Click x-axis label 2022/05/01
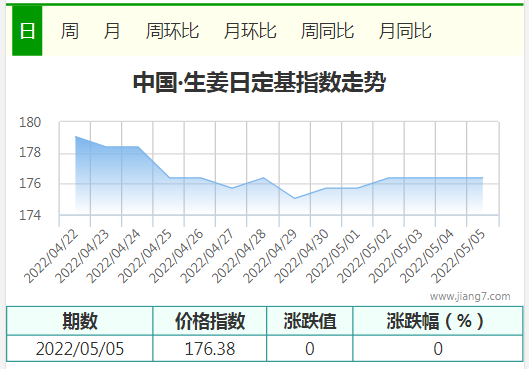 click(x=333, y=256)
